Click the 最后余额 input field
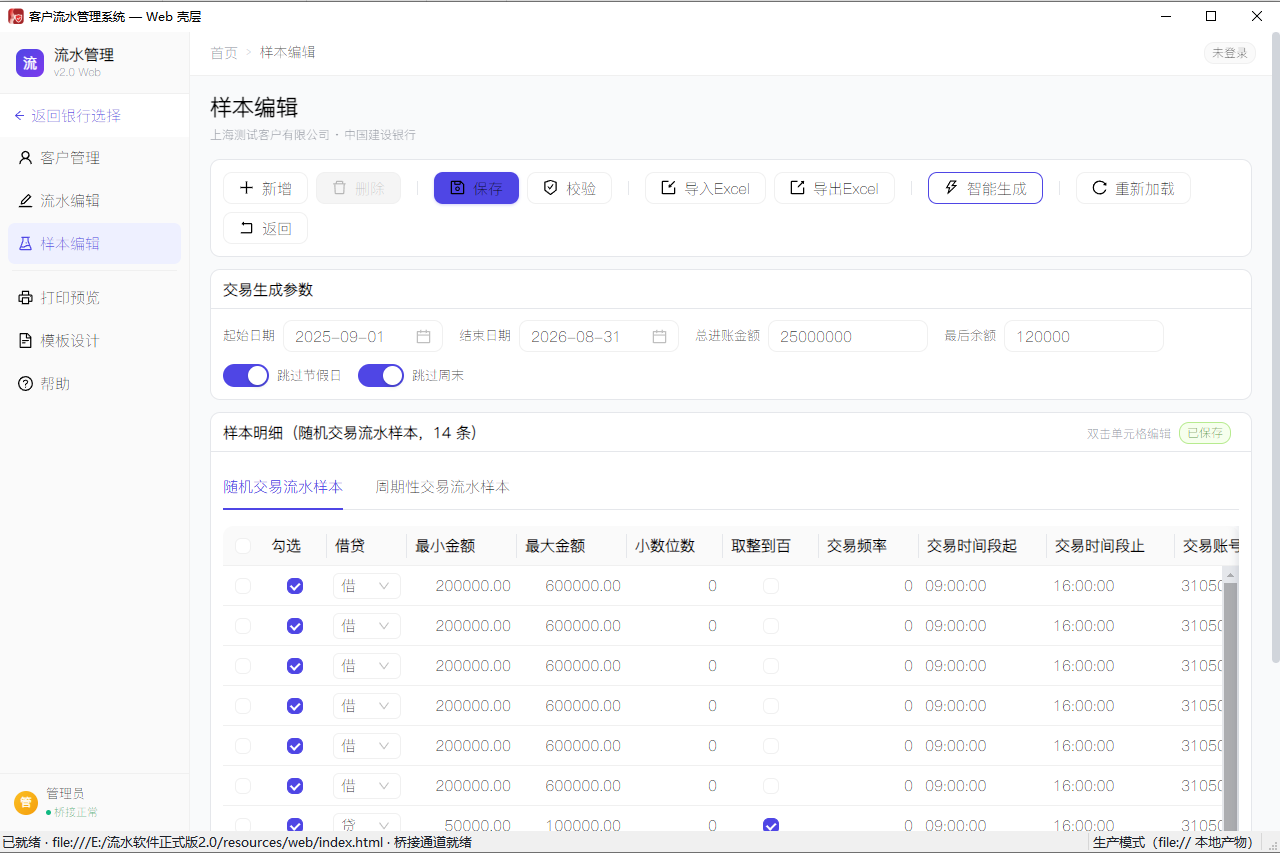This screenshot has height=853, width=1280. tap(1084, 337)
